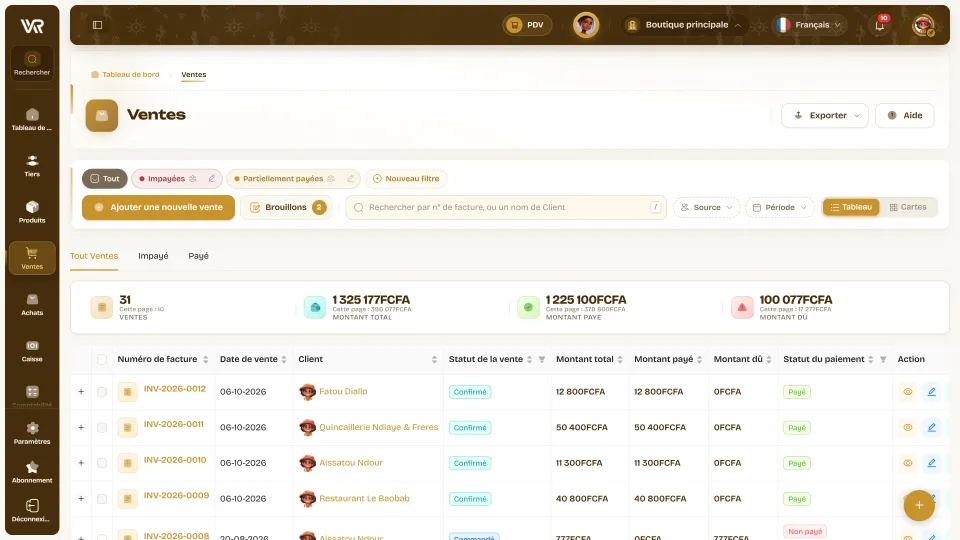The width and height of the screenshot is (960, 540).
Task: Open the Période dropdown
Action: pyautogui.click(x=779, y=208)
